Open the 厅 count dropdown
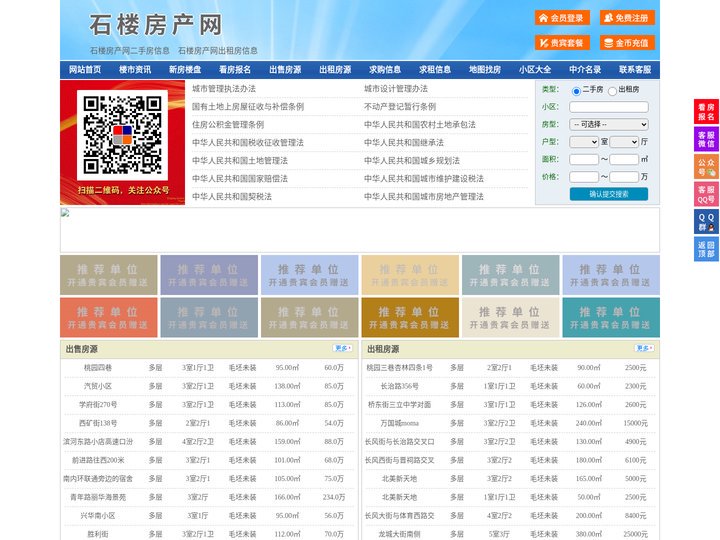 (x=624, y=142)
